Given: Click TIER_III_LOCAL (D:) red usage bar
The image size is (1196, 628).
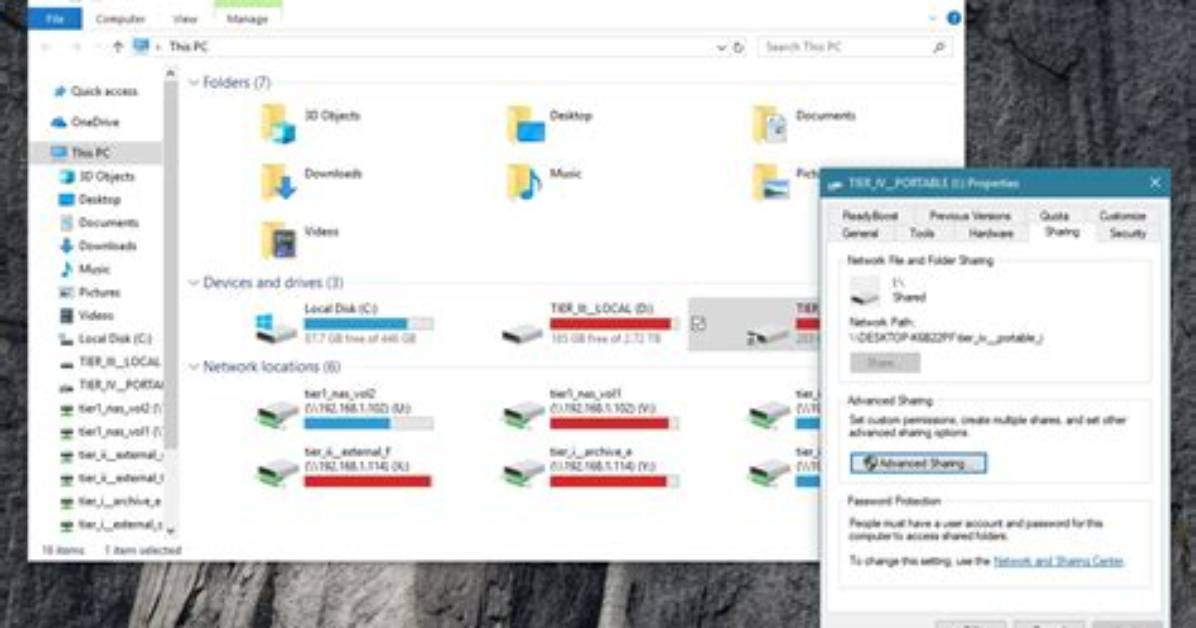Looking at the screenshot, I should [x=614, y=324].
